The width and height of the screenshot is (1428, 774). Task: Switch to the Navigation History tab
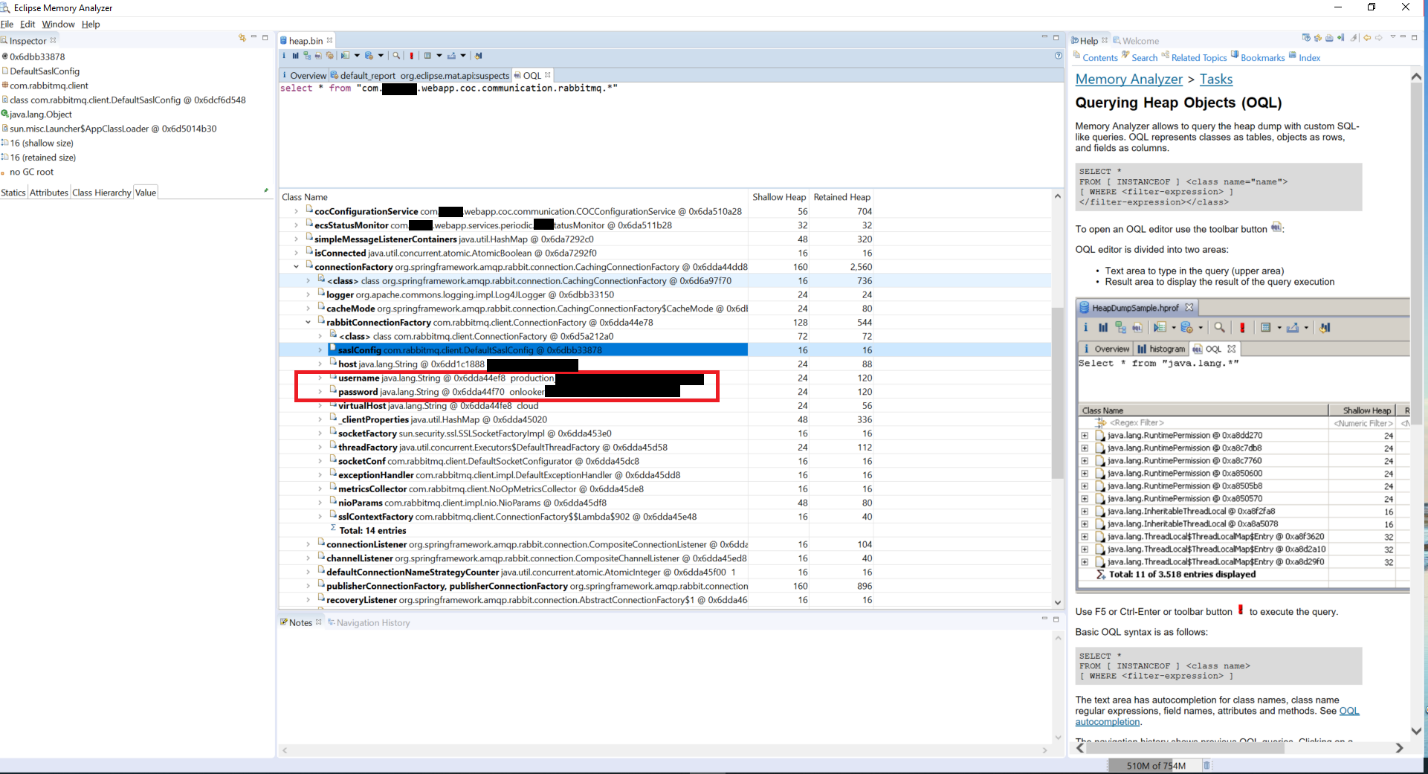[367, 622]
